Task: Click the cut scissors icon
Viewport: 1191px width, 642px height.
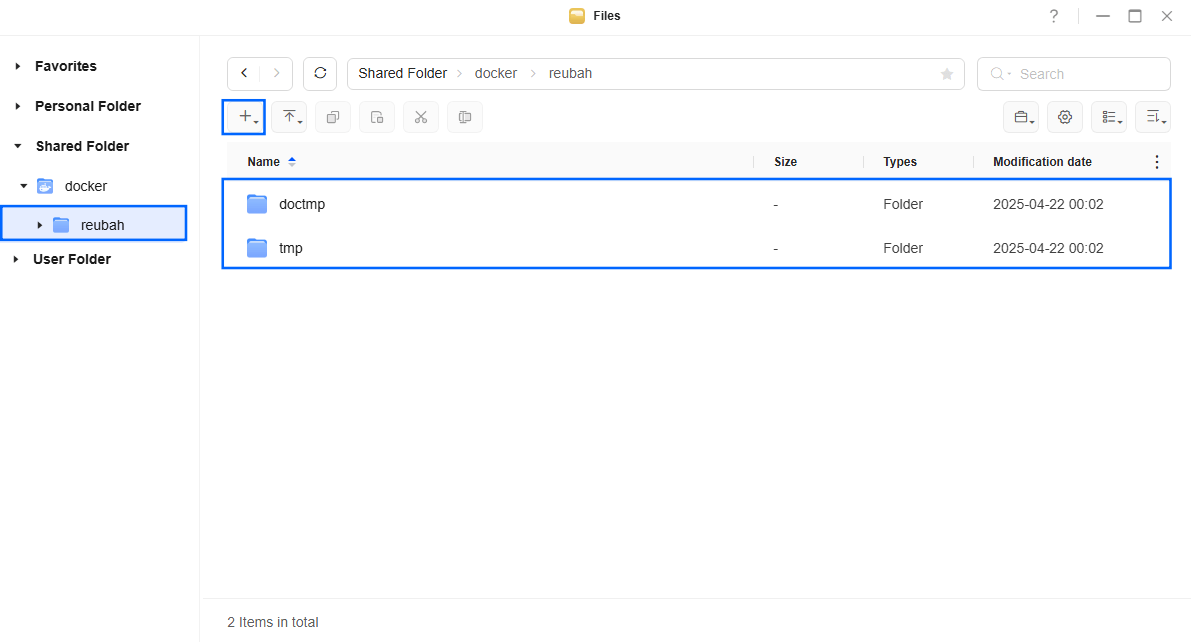Action: pyautogui.click(x=421, y=118)
